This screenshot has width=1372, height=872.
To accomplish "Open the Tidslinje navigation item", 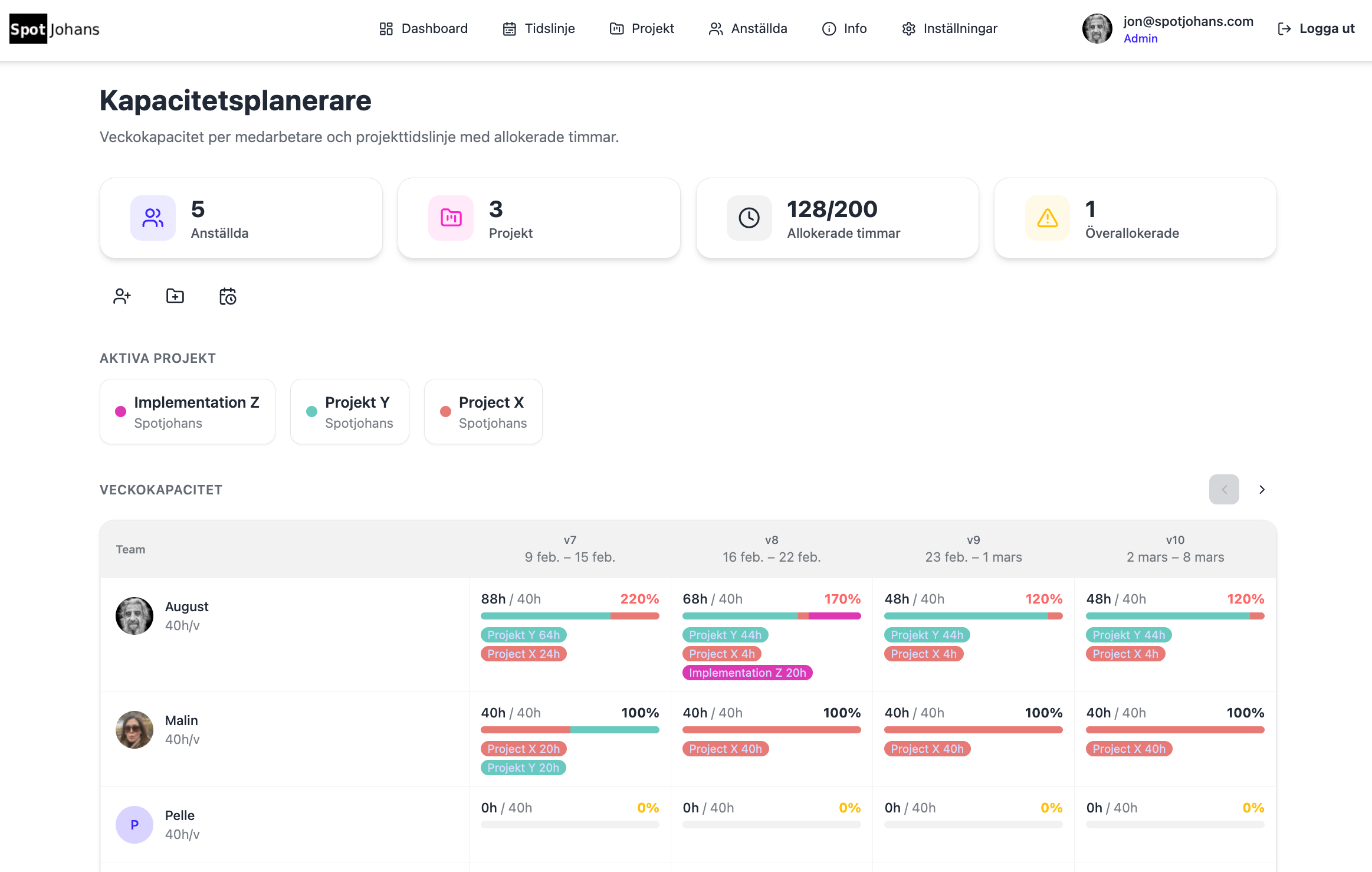I will (539, 28).
